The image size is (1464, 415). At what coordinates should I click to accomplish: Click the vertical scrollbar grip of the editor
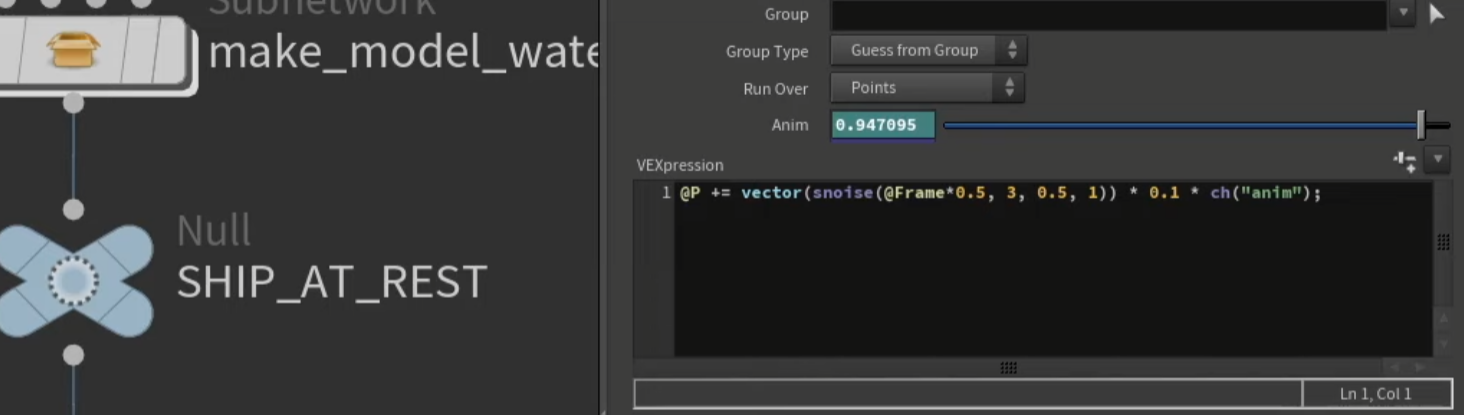coord(1443,242)
